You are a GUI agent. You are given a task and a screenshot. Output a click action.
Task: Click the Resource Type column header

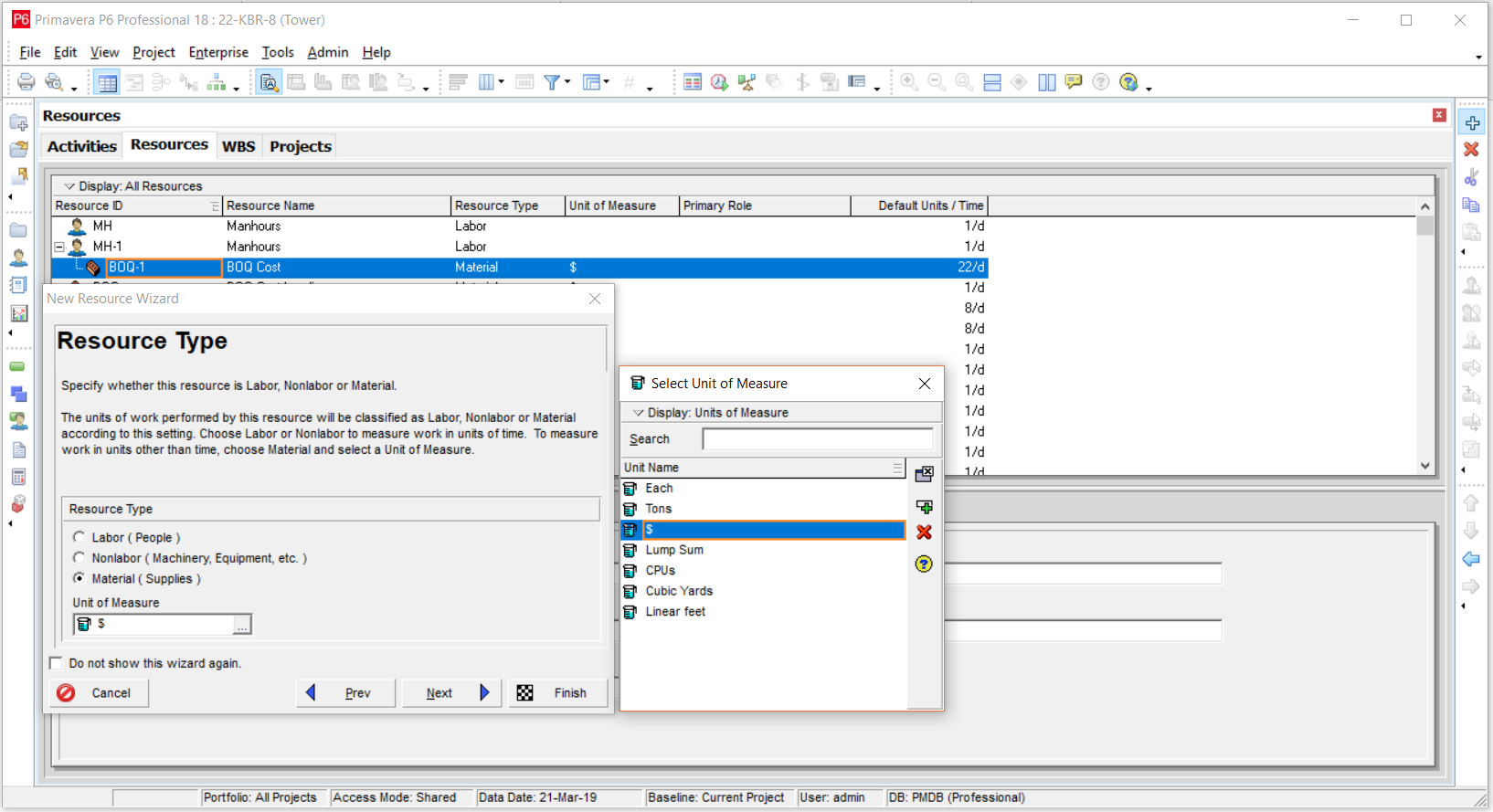click(508, 206)
